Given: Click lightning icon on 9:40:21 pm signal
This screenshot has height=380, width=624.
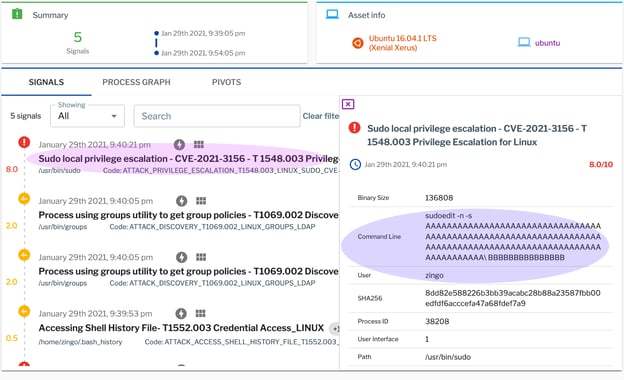Looking at the screenshot, I should (x=179, y=144).
